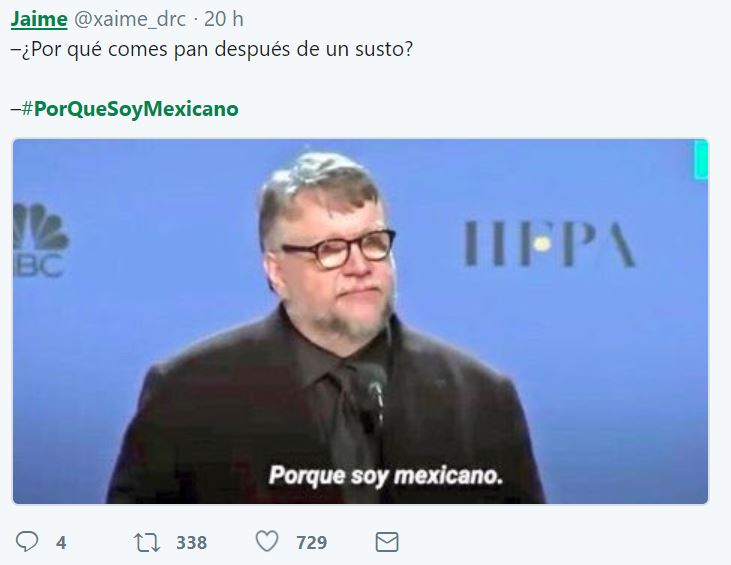Send tweet via the envelope icon
The height and width of the screenshot is (565, 731).
[x=387, y=542]
